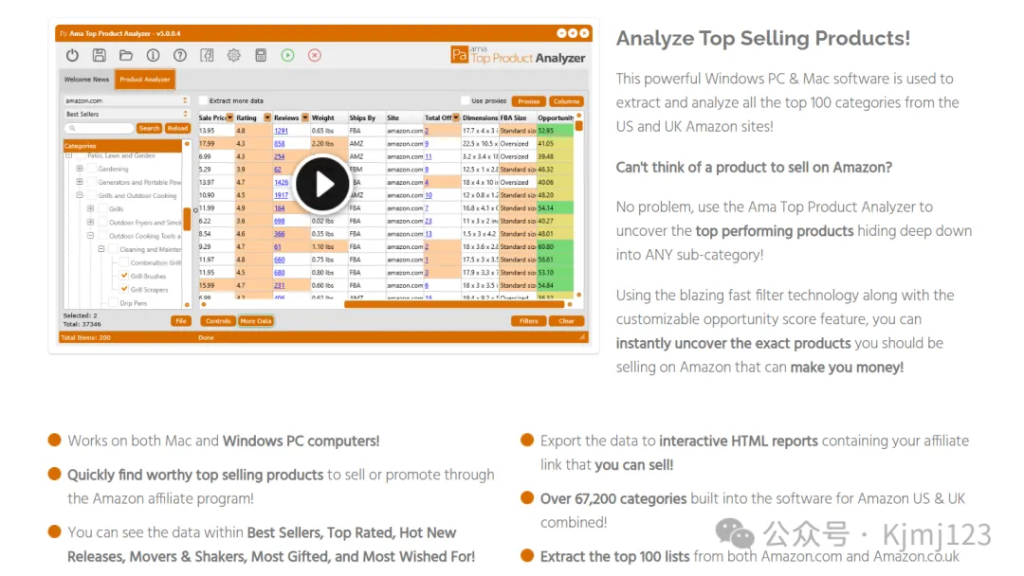The height and width of the screenshot is (576, 1024).
Task: Open the Reviews column filter arrow
Action: pos(305,118)
